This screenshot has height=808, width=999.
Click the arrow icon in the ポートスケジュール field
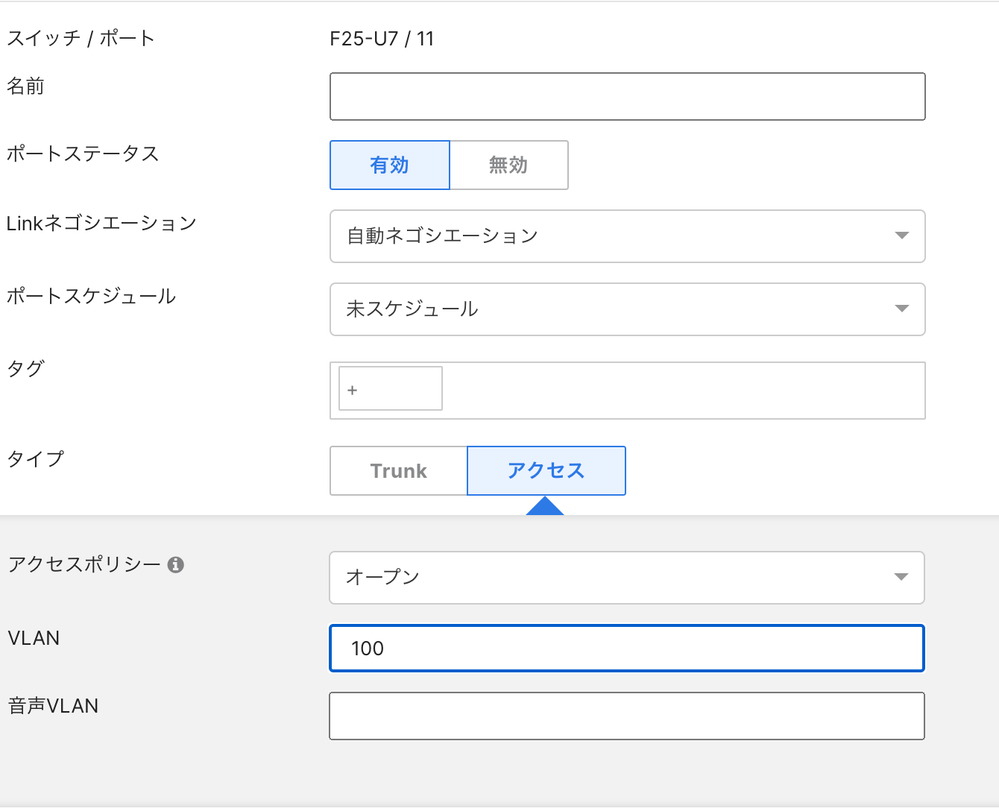901,309
